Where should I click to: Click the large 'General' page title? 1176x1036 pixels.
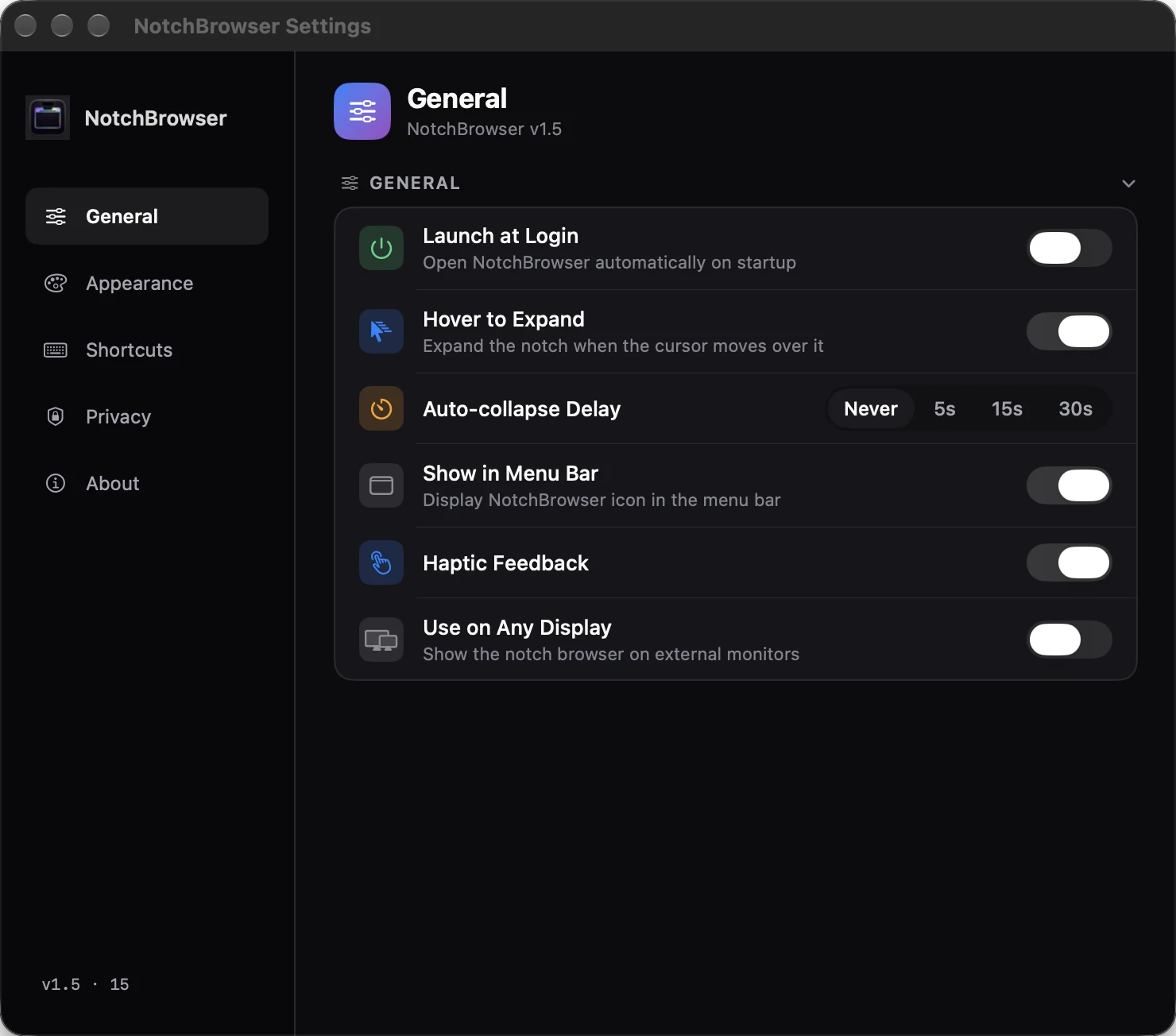coord(457,99)
